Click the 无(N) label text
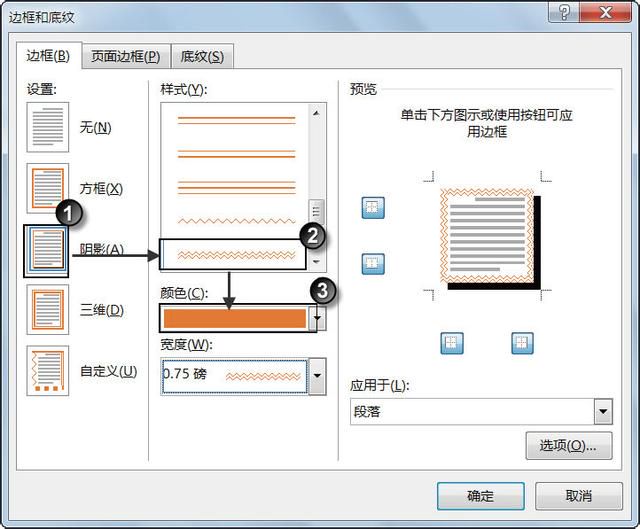The image size is (640, 529). (96, 127)
